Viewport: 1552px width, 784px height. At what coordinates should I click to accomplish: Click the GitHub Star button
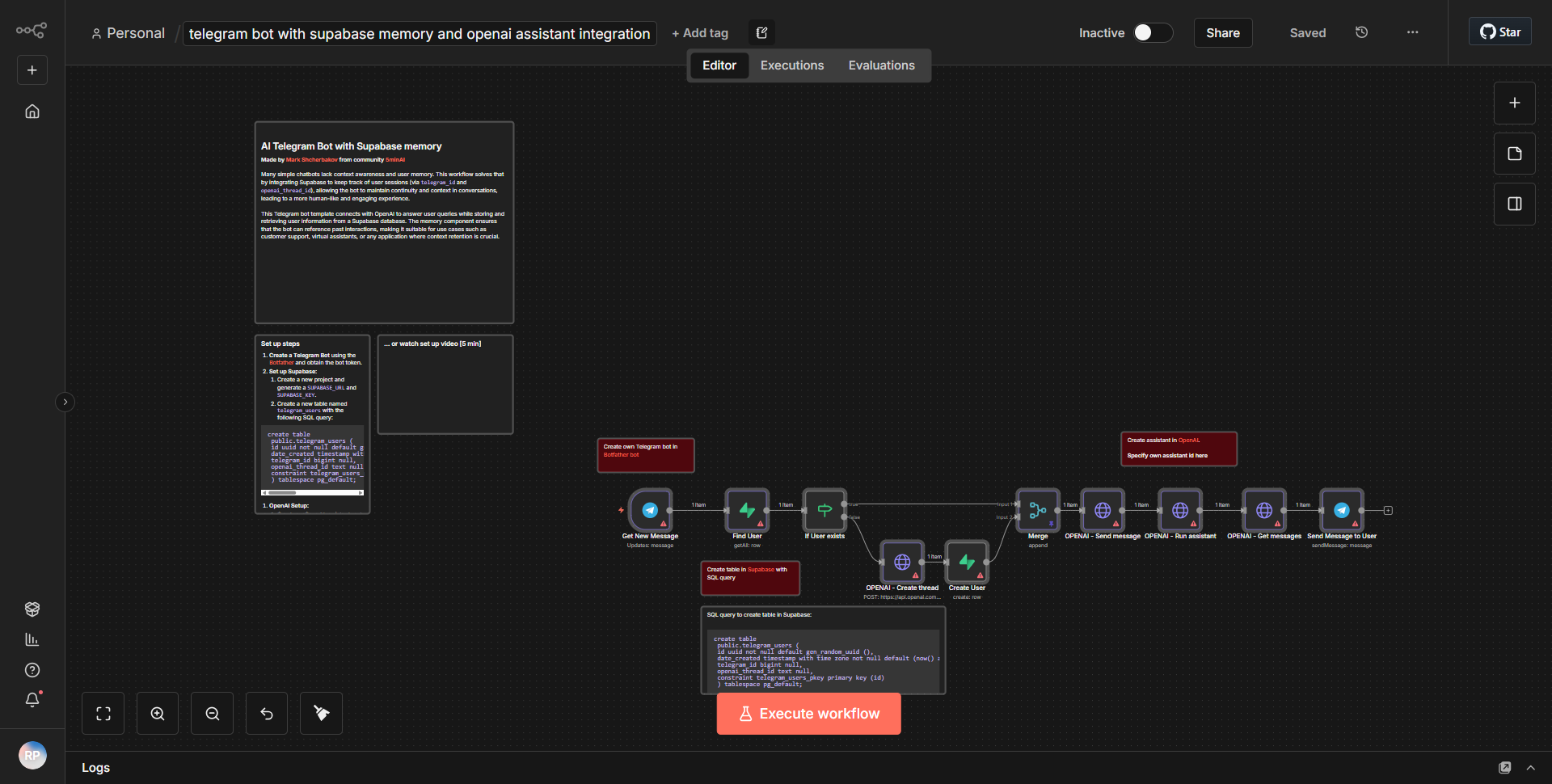click(1500, 32)
